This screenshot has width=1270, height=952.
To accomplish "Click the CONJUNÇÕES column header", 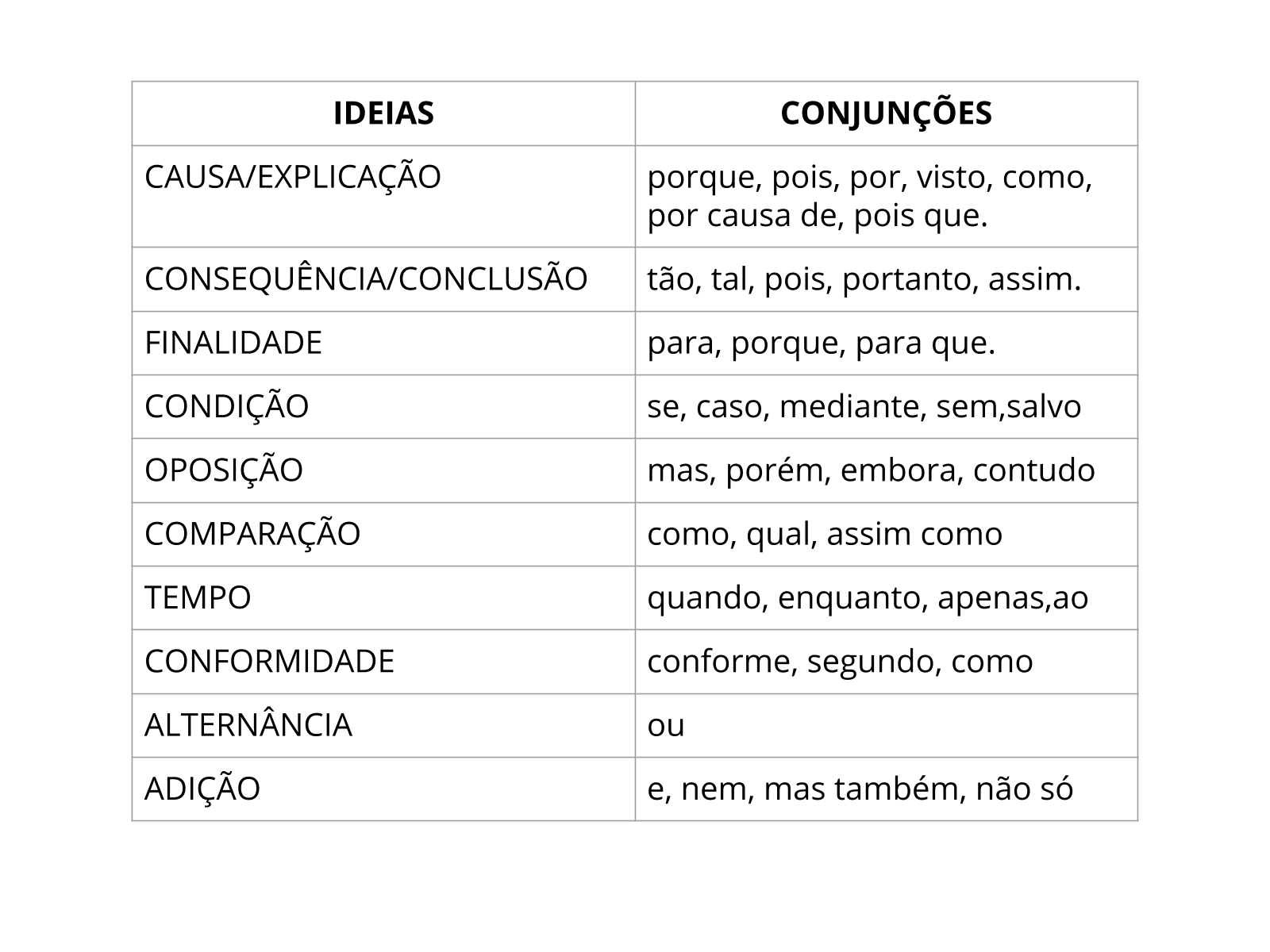I will click(x=886, y=113).
